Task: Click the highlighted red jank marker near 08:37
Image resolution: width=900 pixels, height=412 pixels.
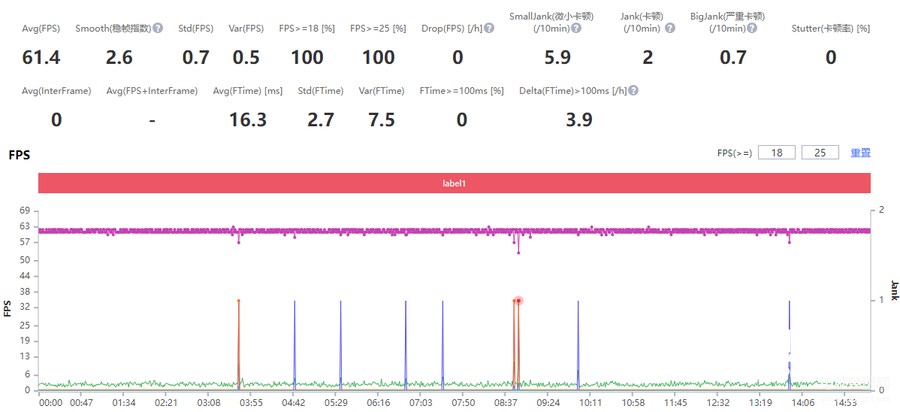Action: click(518, 300)
